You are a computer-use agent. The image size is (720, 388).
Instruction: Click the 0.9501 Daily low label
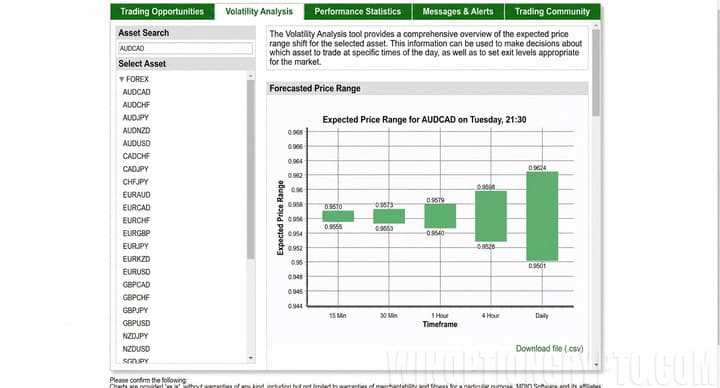[537, 266]
